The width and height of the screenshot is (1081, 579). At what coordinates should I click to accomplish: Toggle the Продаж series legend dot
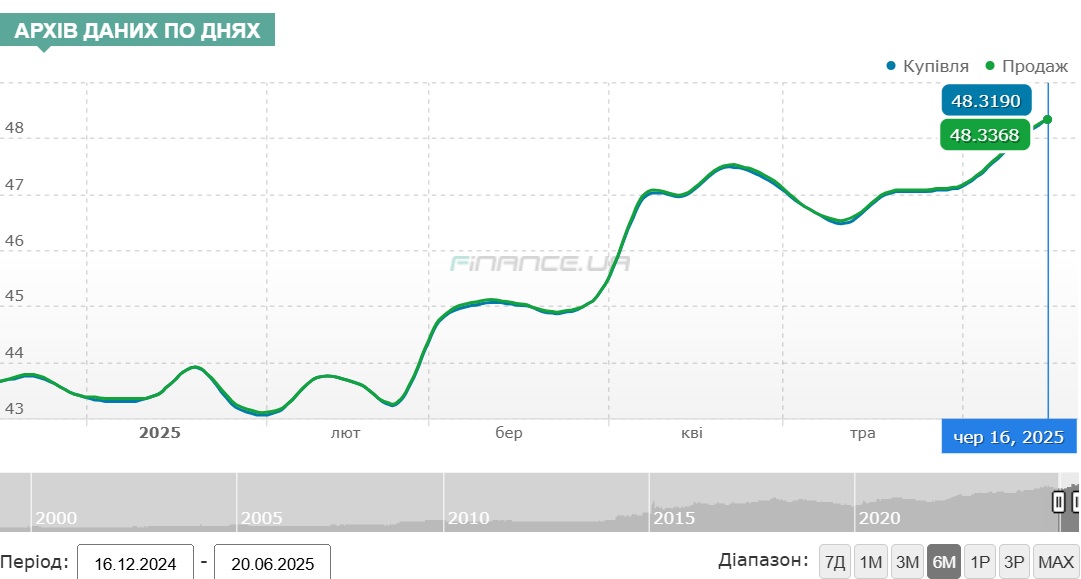990,66
